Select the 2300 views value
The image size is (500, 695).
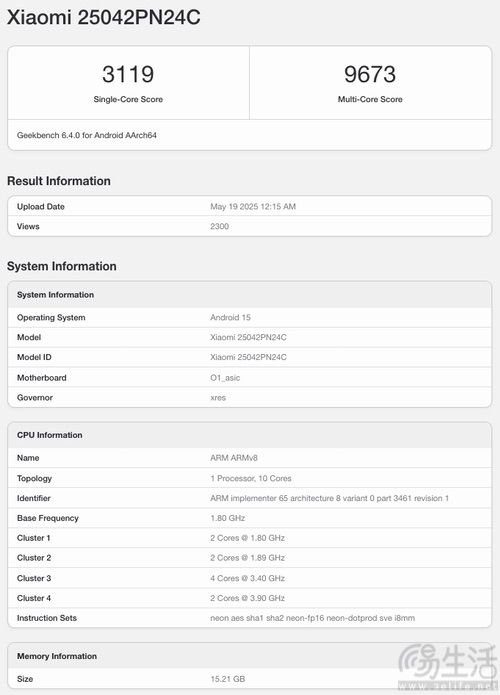(219, 226)
